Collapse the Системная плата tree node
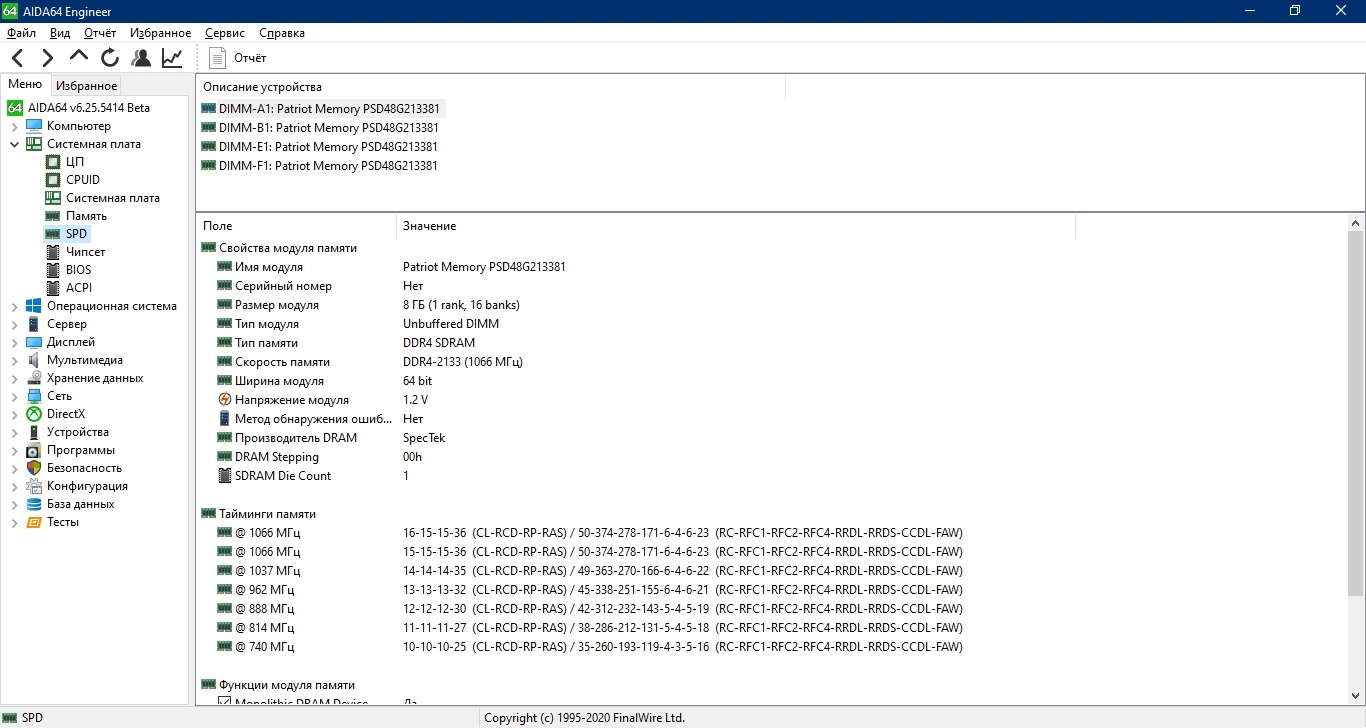Viewport: 1366px width, 728px height. coord(14,144)
